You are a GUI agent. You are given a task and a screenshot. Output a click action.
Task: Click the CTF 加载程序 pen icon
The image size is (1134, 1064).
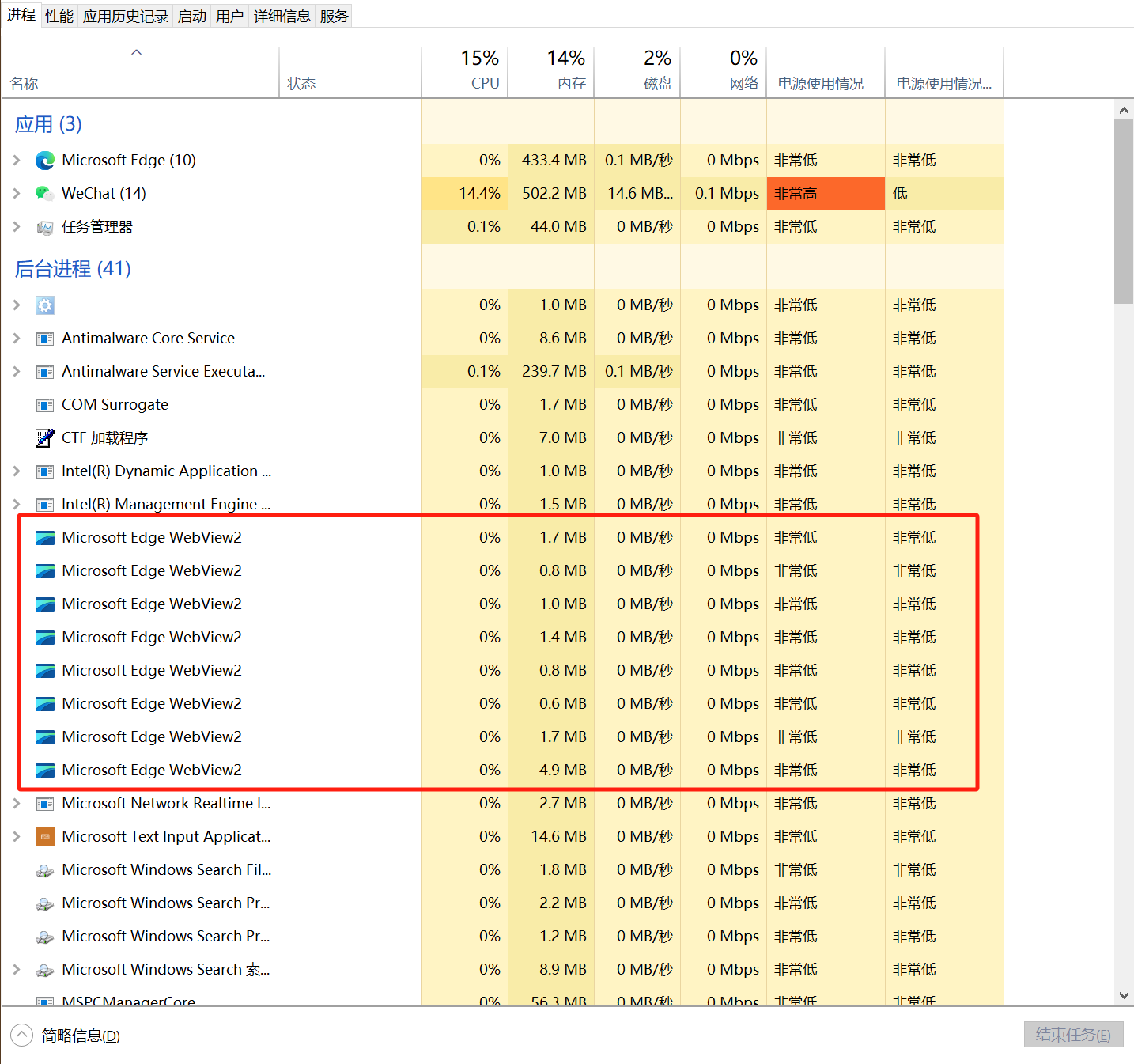45,438
